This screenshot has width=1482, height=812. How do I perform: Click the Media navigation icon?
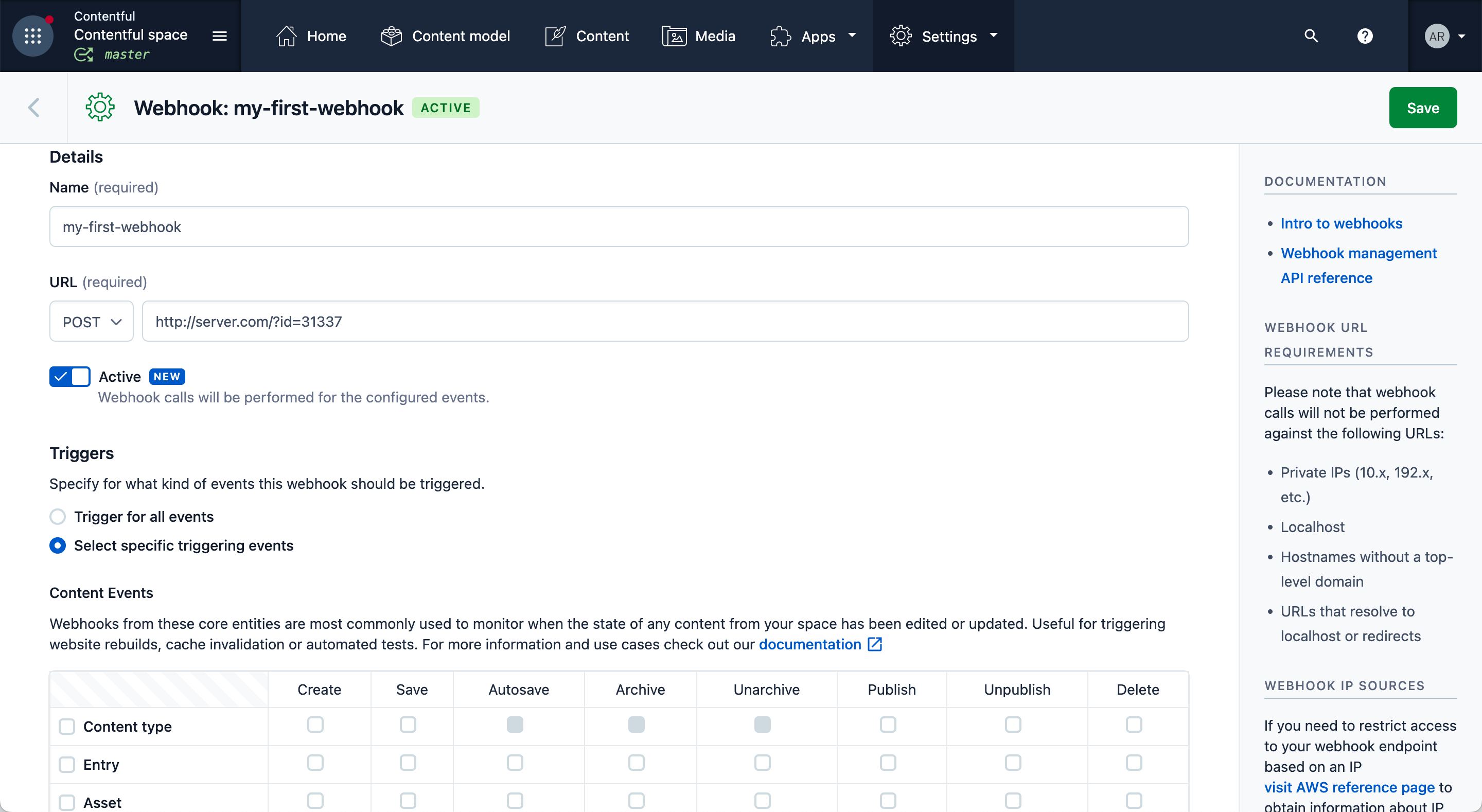tap(674, 36)
